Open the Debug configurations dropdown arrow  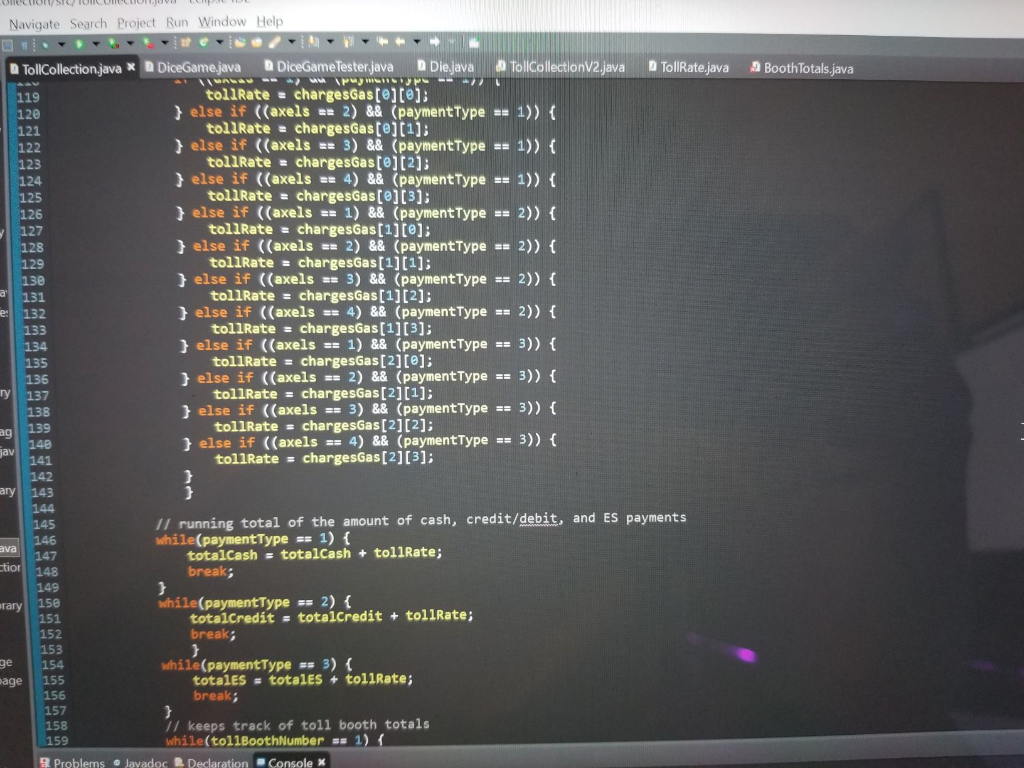pyautogui.click(x=62, y=42)
